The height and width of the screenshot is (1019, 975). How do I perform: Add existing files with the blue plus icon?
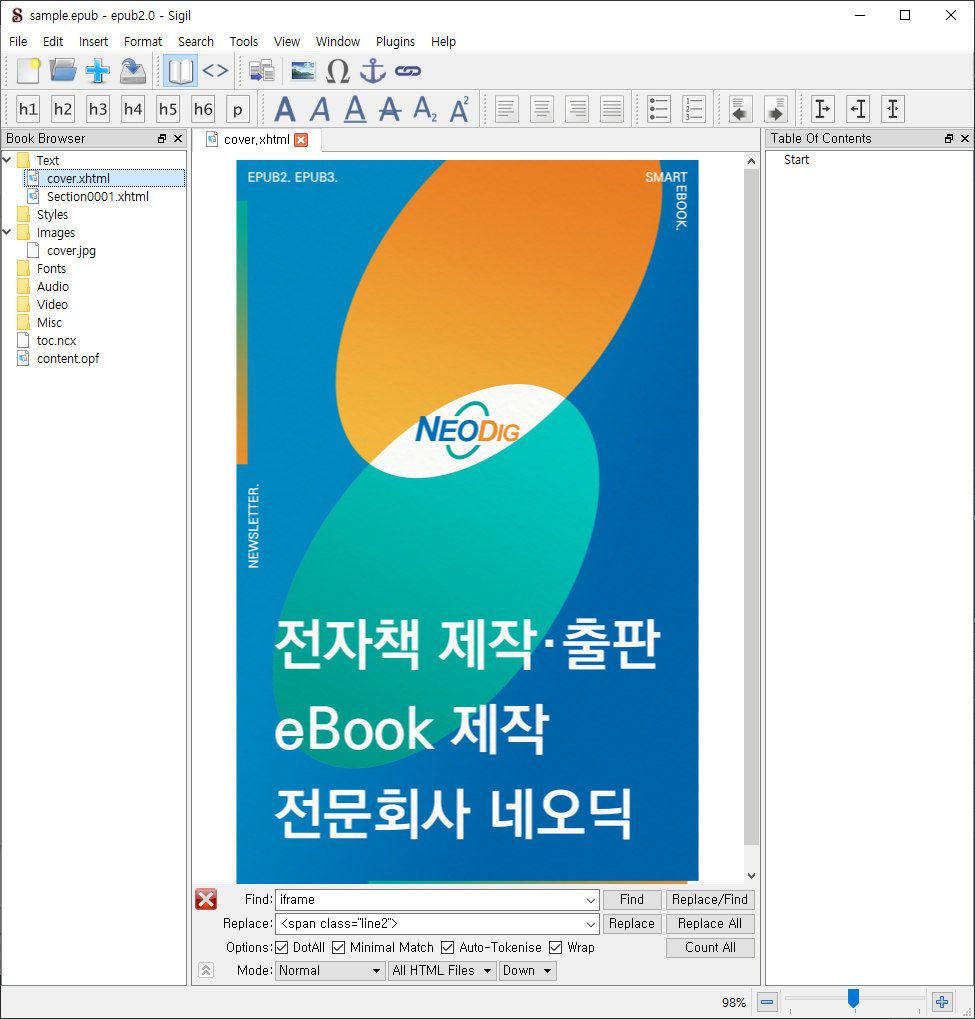98,71
